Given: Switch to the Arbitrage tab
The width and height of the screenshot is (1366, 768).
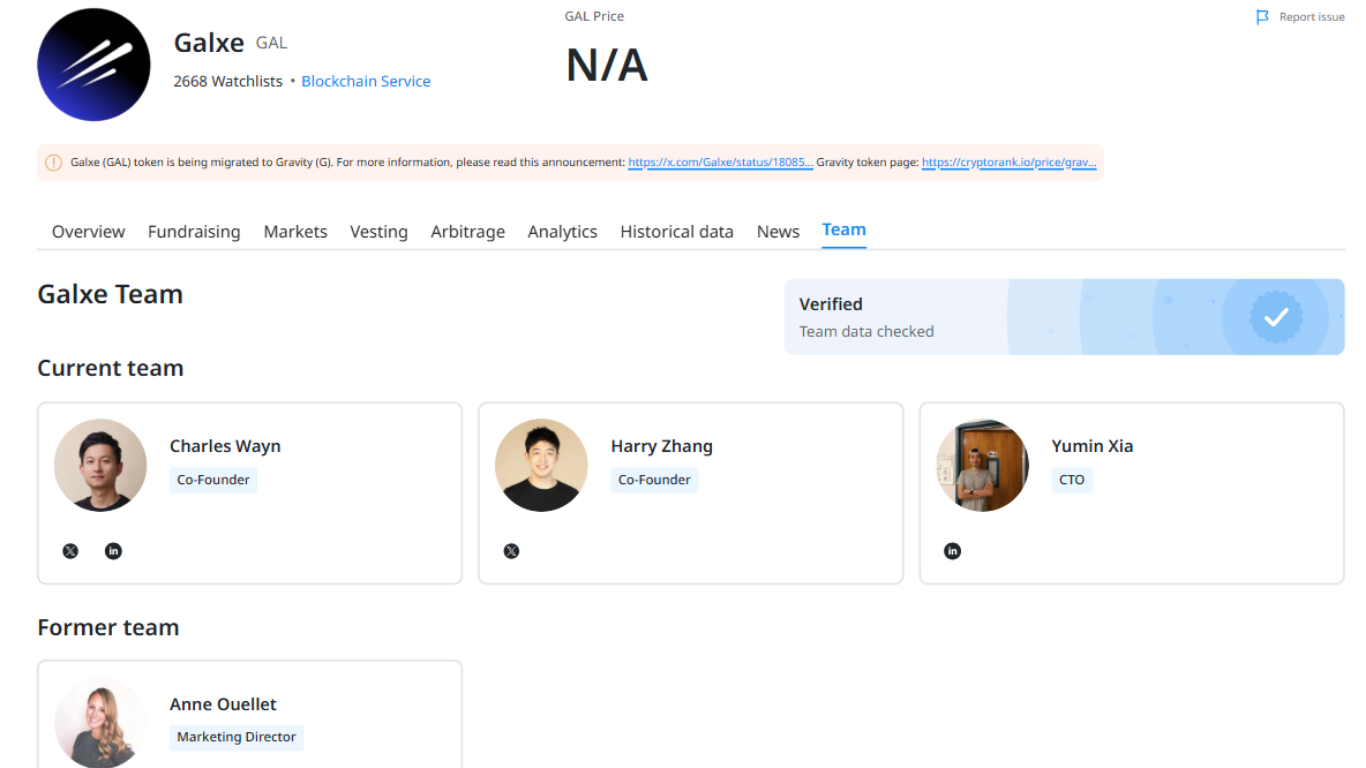Looking at the screenshot, I should pyautogui.click(x=467, y=231).
